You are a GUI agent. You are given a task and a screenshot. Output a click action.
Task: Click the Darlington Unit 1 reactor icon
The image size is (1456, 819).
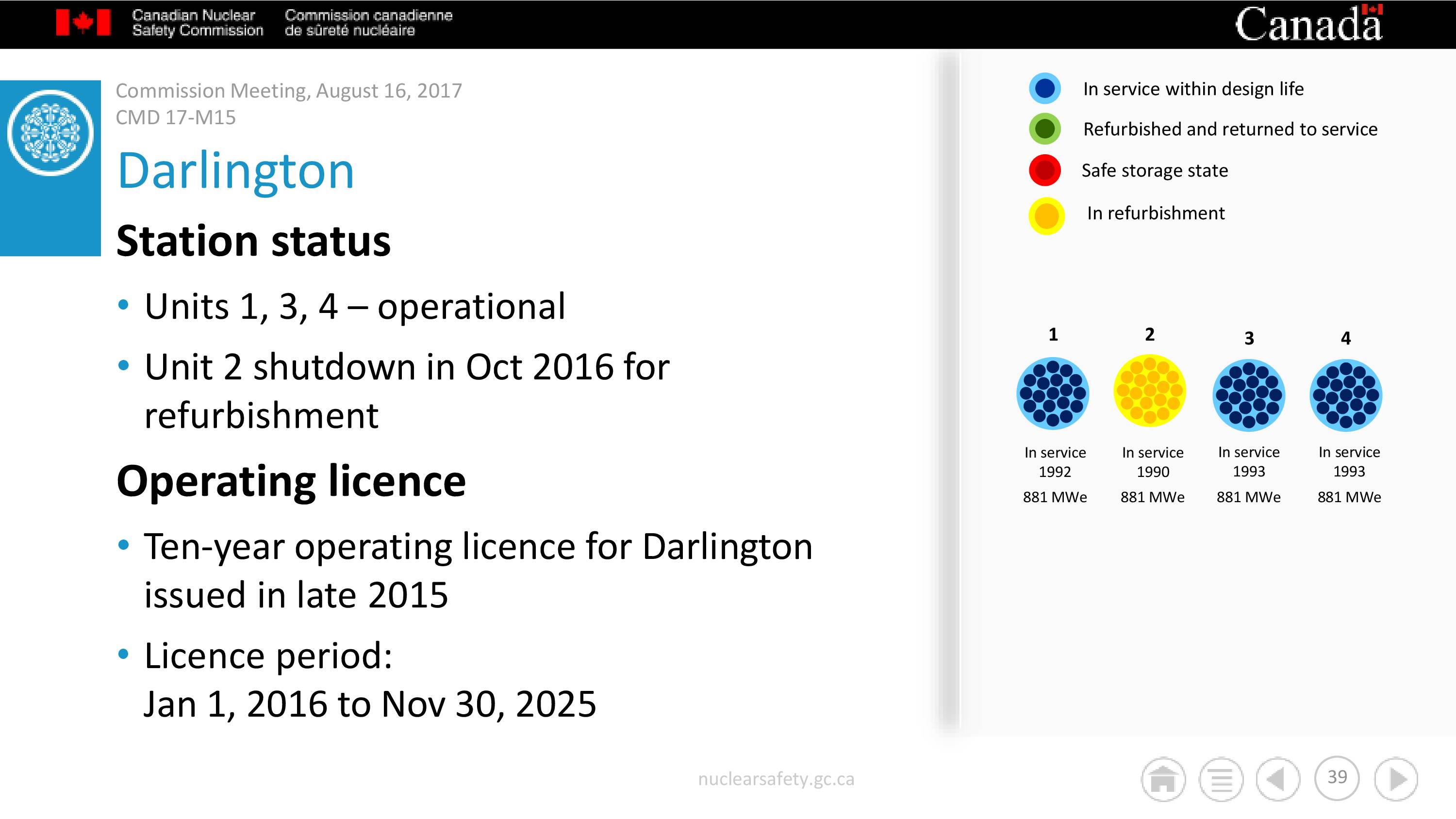1052,393
